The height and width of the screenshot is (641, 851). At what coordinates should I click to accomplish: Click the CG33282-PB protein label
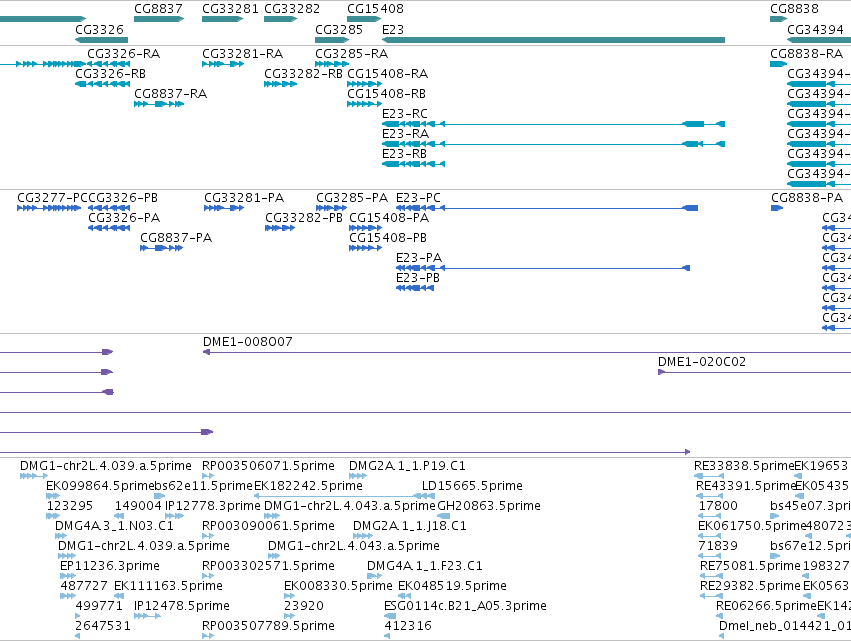pos(304,218)
